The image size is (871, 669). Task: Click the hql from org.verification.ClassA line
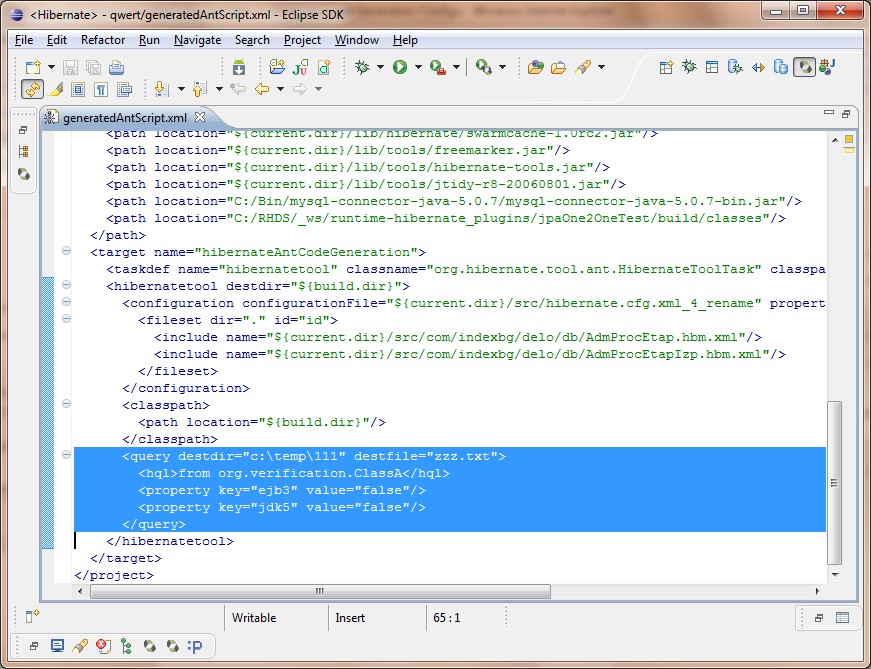294,473
